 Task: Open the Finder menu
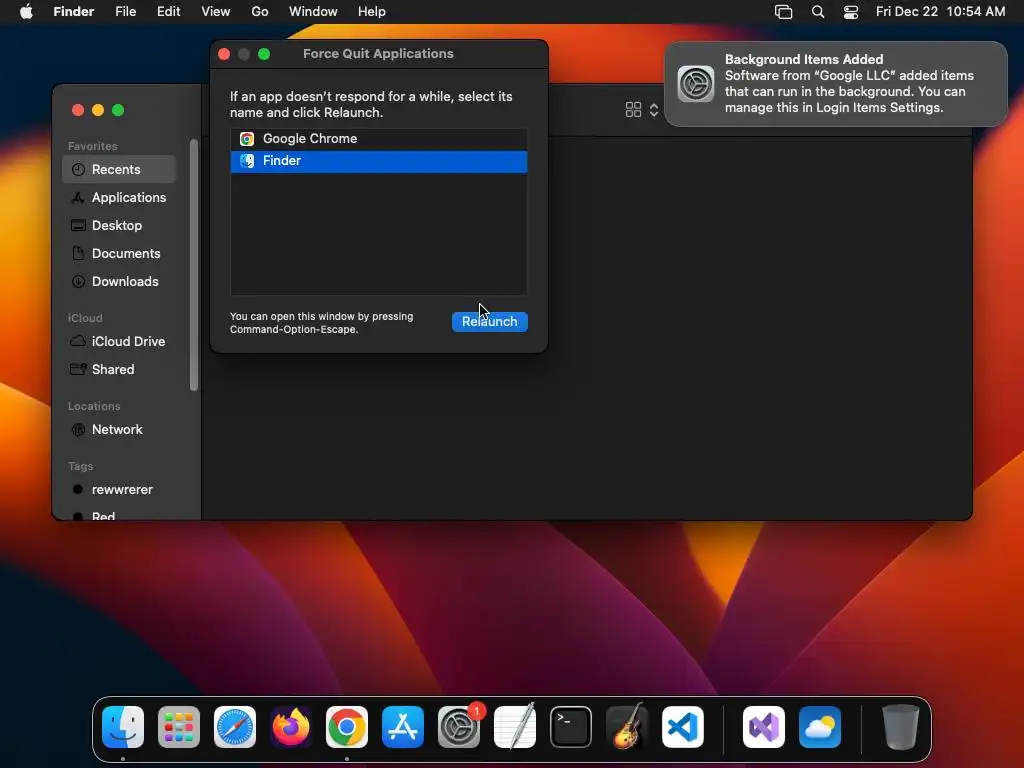click(74, 12)
